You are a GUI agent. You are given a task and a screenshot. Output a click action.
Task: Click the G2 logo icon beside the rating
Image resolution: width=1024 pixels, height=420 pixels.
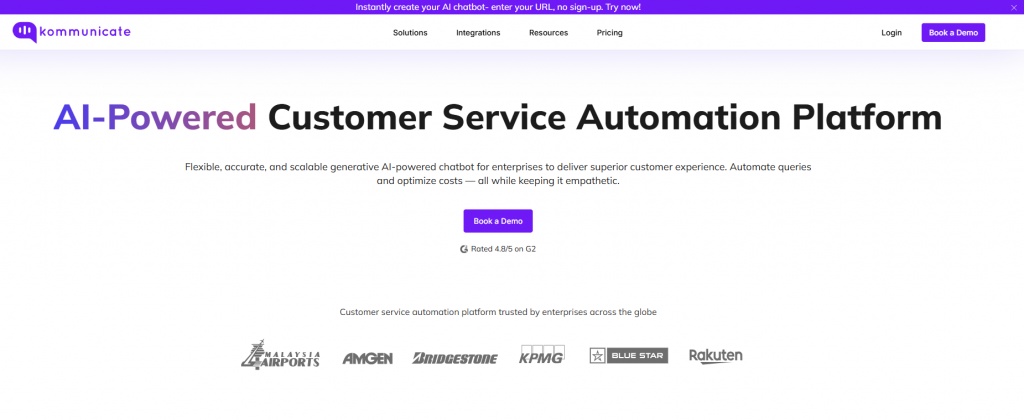point(464,249)
